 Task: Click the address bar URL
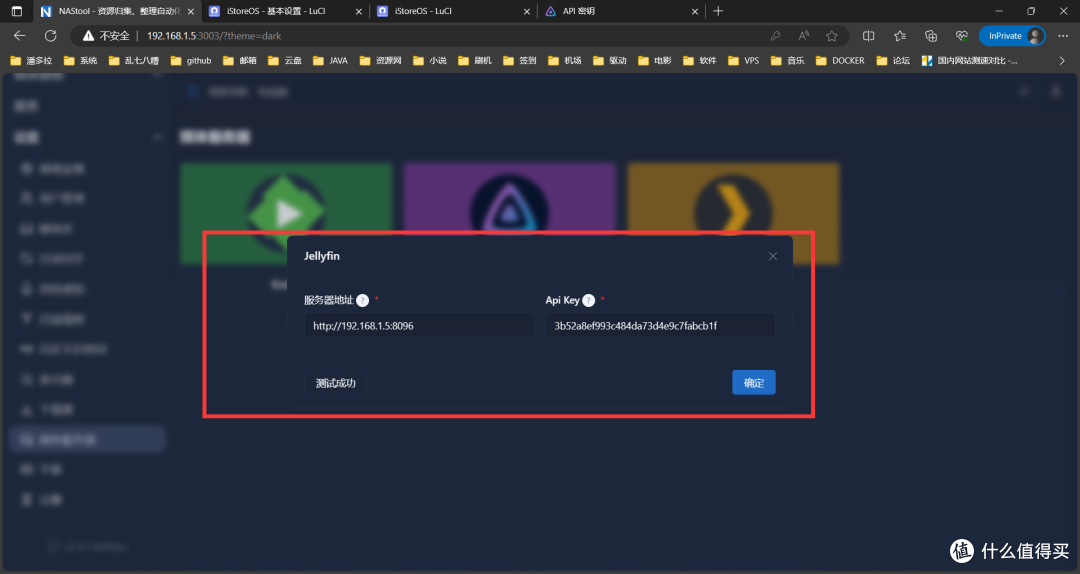[214, 36]
